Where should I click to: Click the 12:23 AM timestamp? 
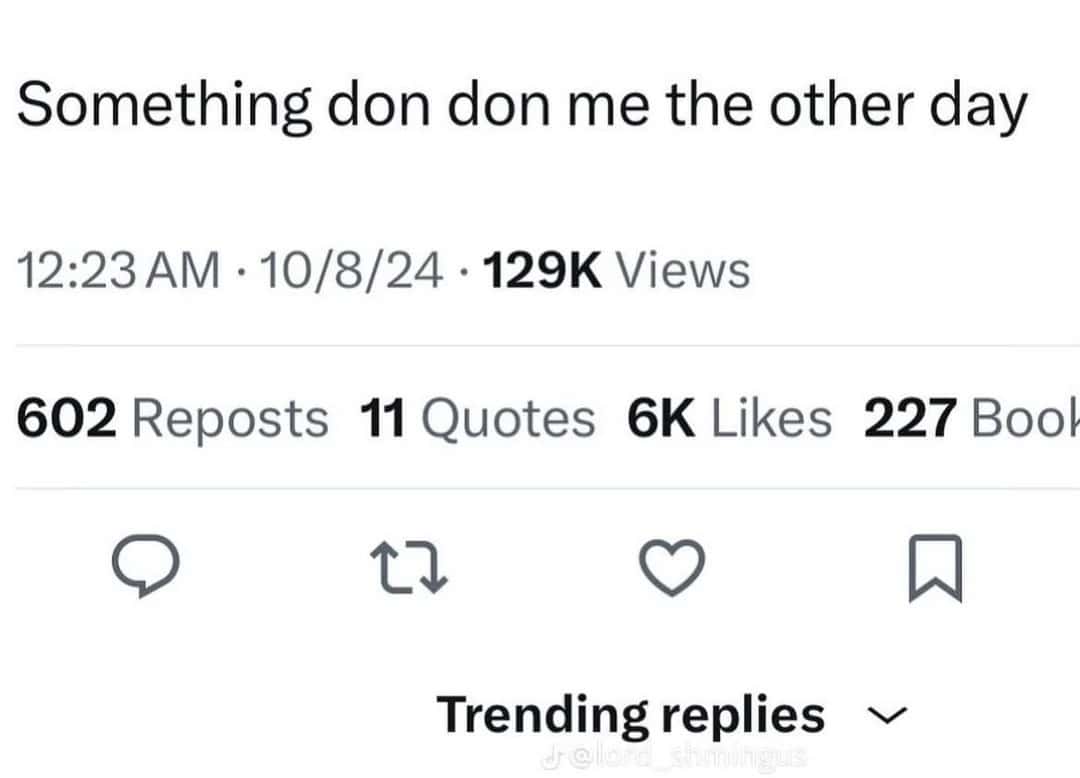coord(119,270)
